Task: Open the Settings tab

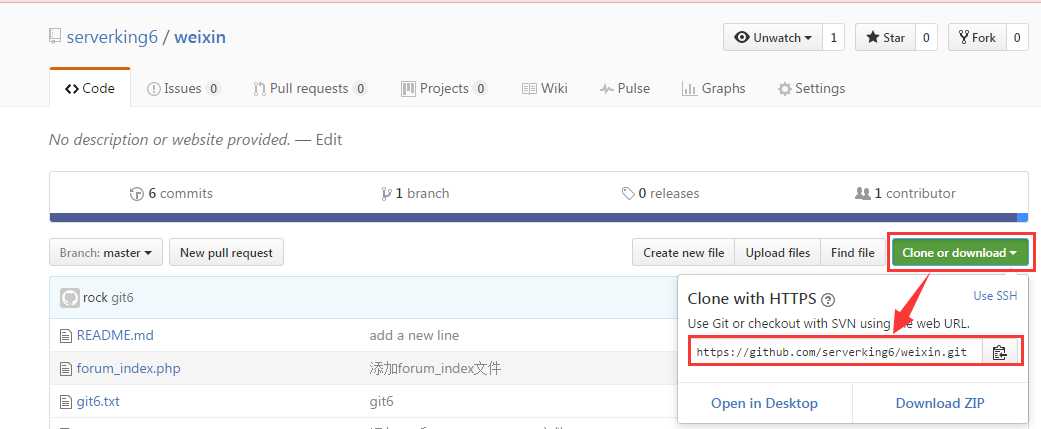Action: coord(811,88)
